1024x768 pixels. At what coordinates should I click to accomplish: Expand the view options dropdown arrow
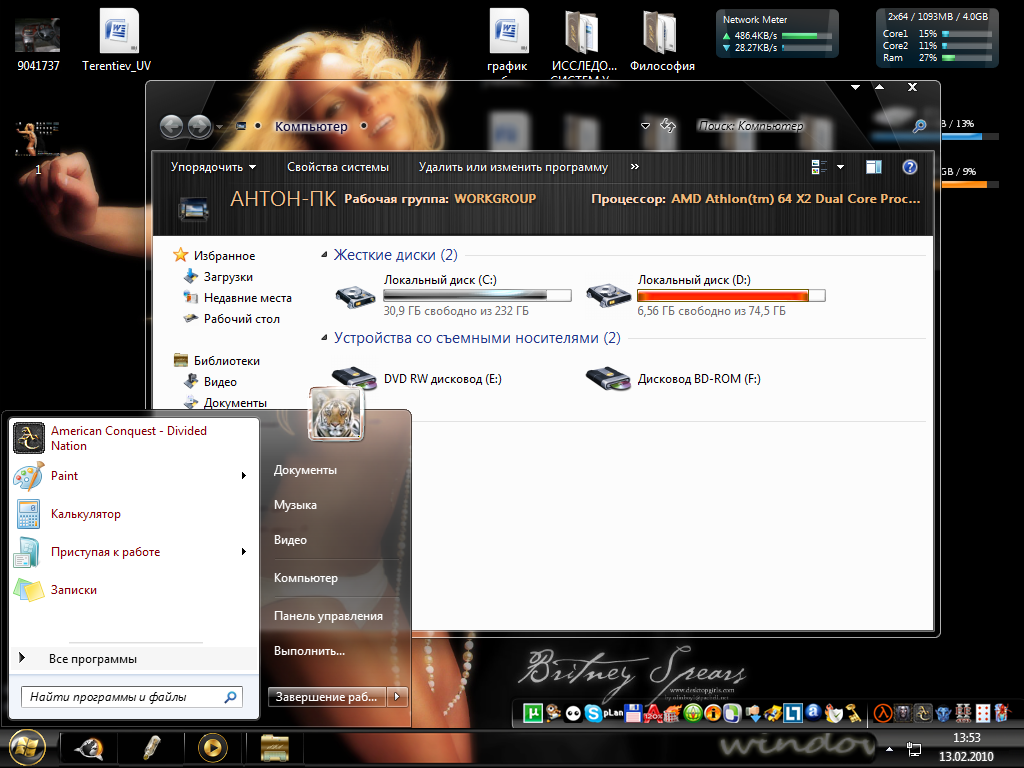click(840, 167)
